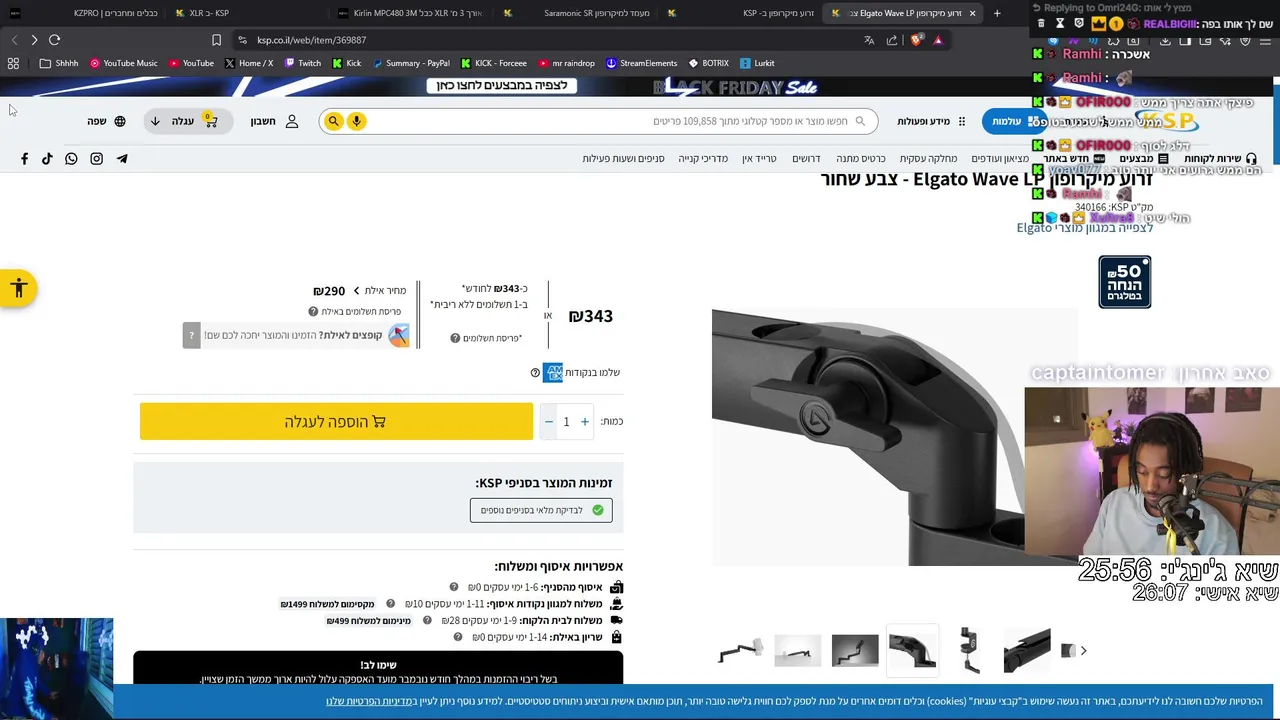Viewport: 1280px width, 720px height.
Task: Bookmark this page with the bookmark icon
Action: 216,40
